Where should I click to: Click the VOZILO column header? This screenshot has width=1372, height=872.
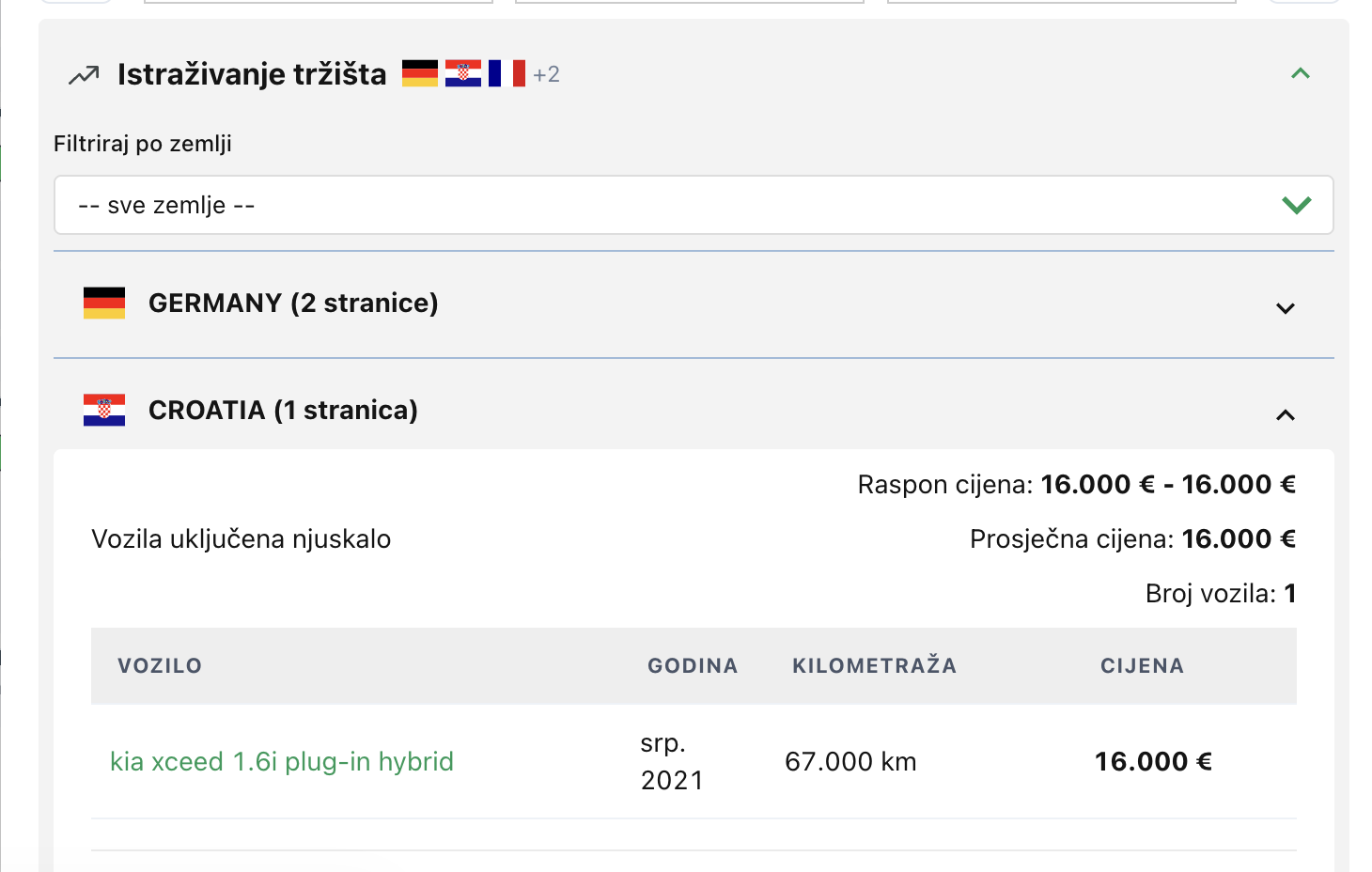[160, 666]
